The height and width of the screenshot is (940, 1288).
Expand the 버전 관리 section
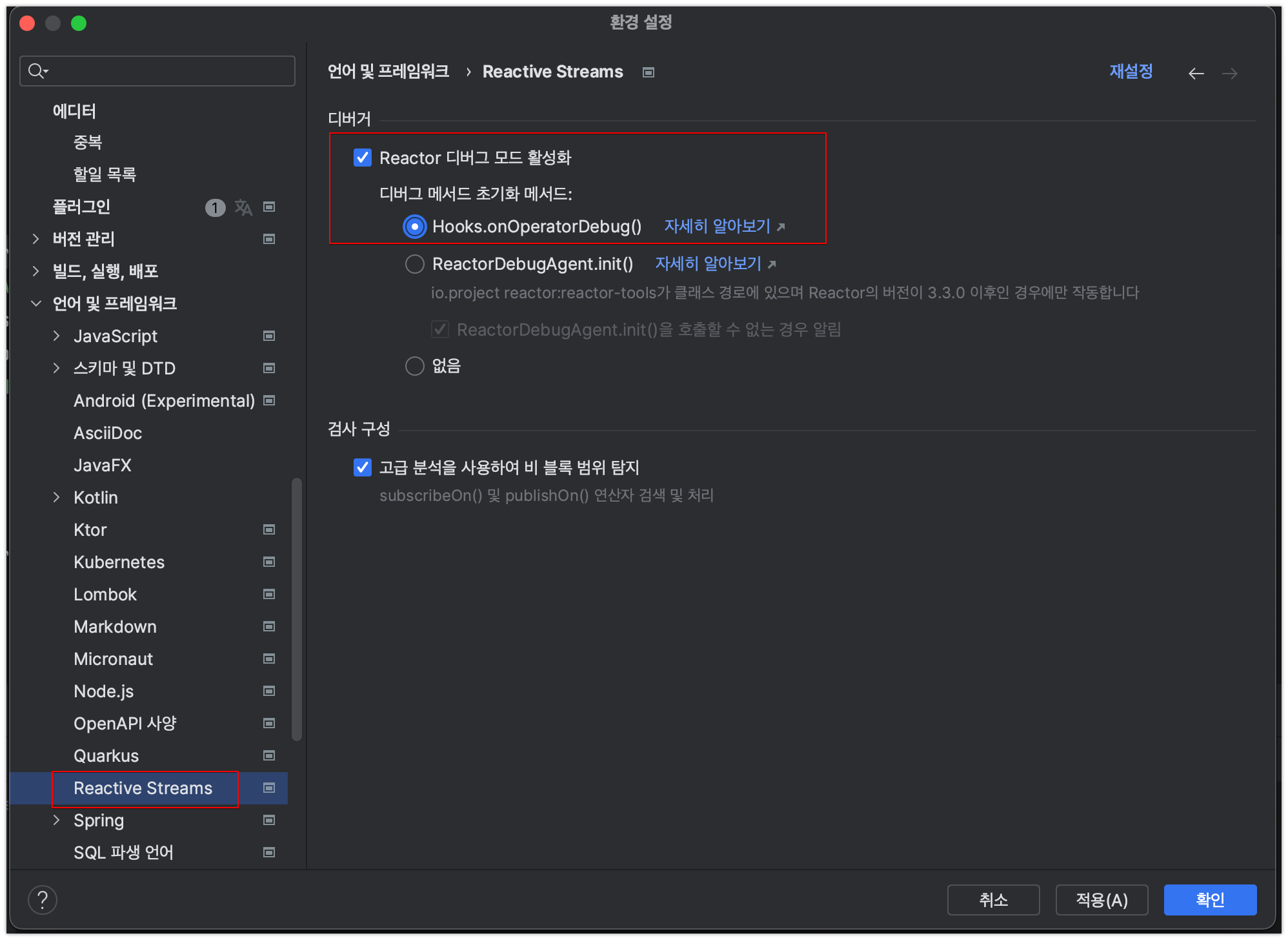click(36, 239)
